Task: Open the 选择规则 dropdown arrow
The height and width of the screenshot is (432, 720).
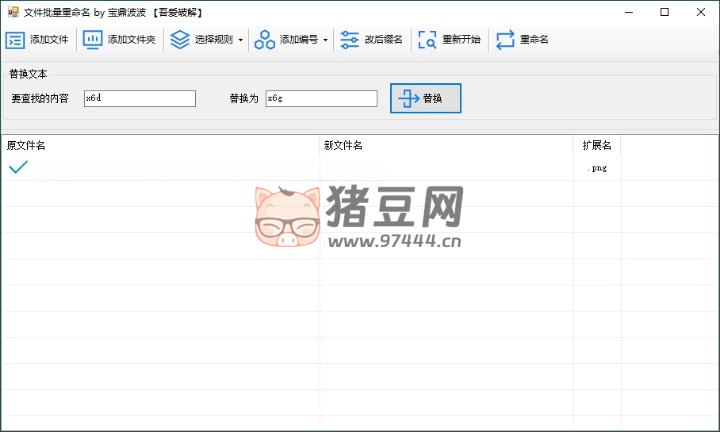Action: click(241, 40)
